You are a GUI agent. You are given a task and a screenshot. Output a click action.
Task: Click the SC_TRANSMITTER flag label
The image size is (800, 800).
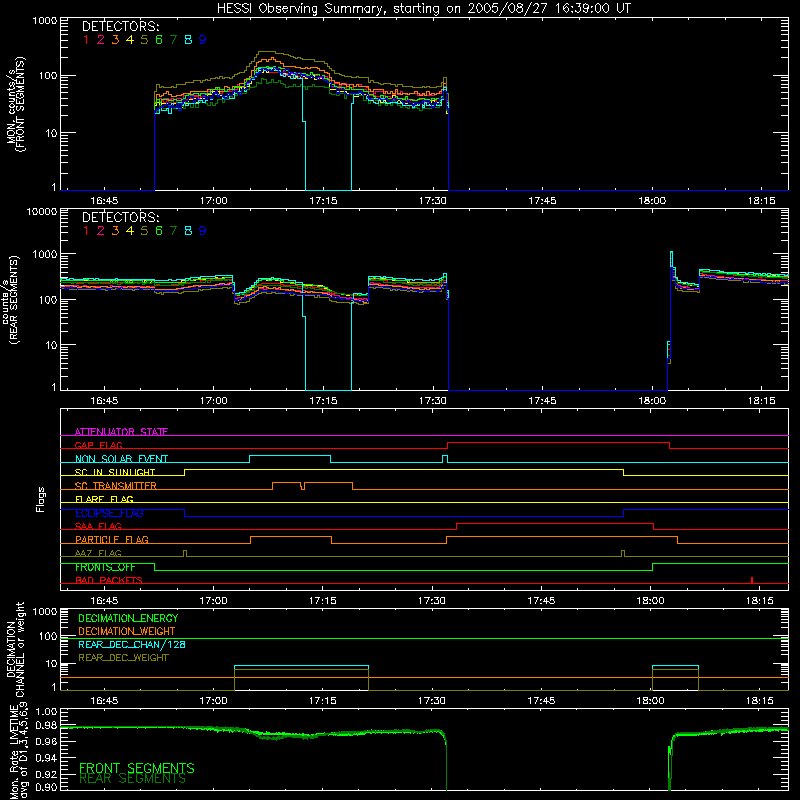(116, 486)
